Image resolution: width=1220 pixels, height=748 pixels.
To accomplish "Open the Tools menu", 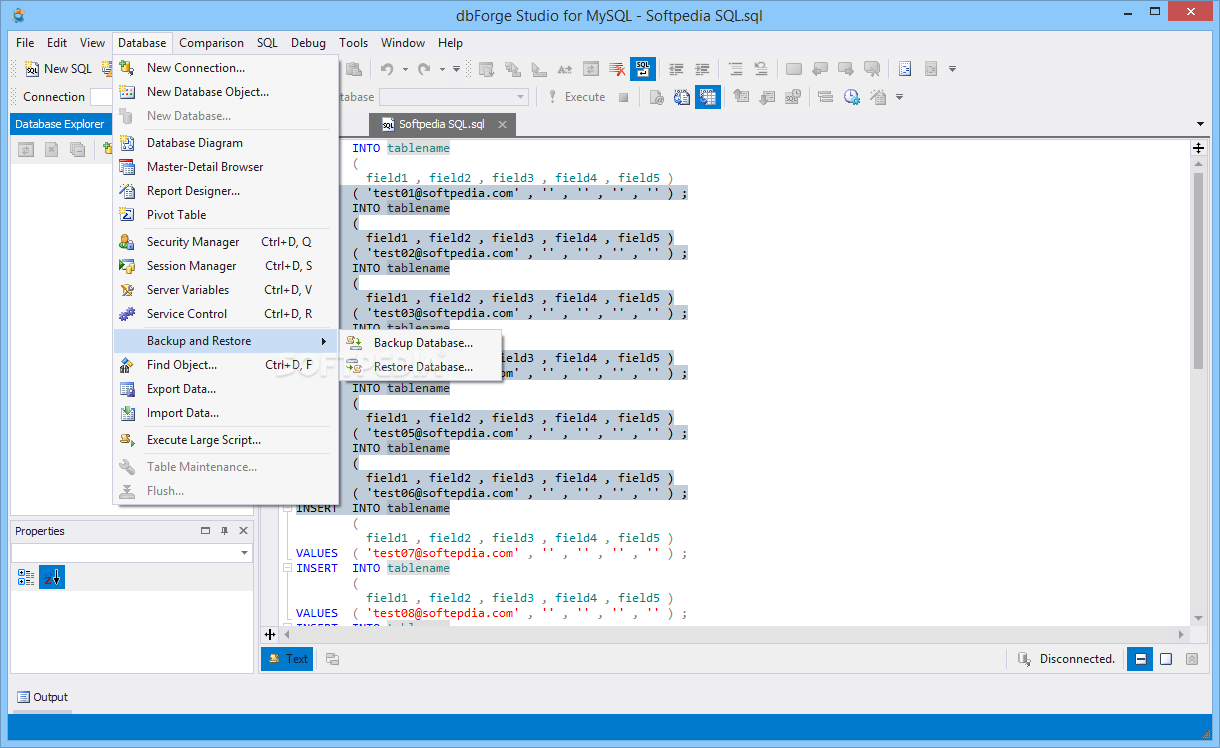I will pyautogui.click(x=353, y=43).
